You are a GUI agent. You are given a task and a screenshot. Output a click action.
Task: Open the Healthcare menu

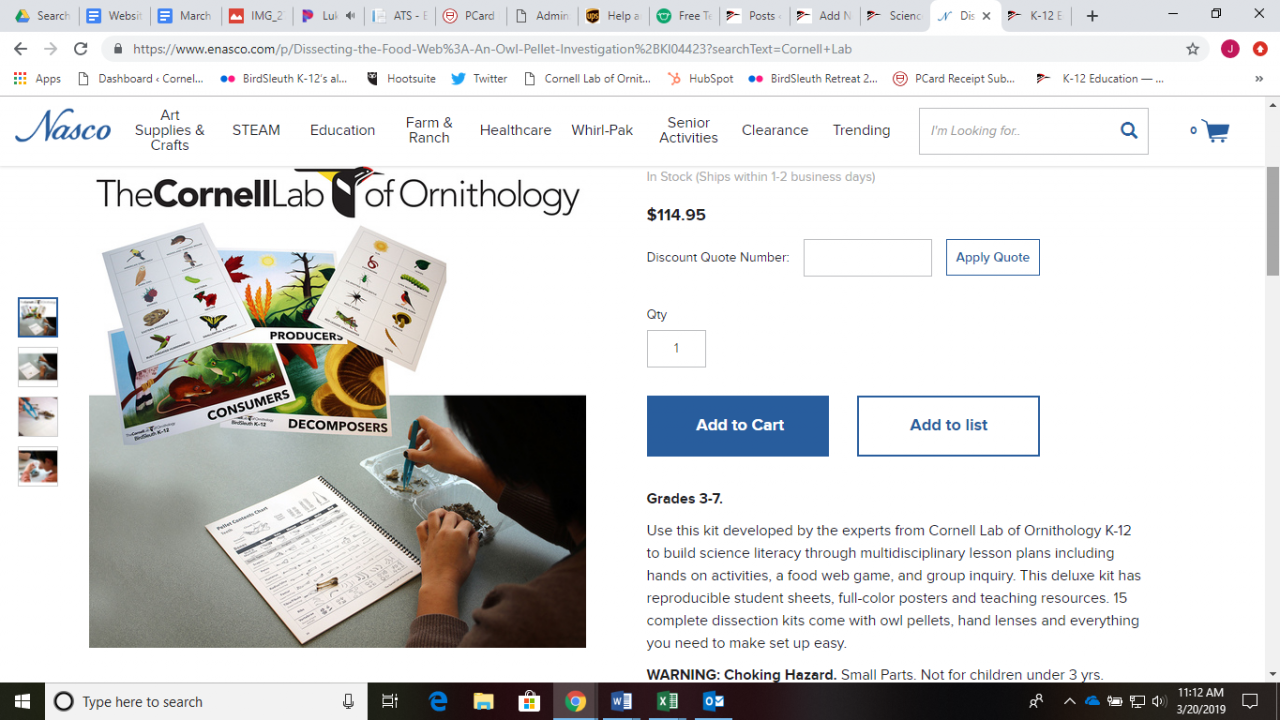(x=515, y=130)
